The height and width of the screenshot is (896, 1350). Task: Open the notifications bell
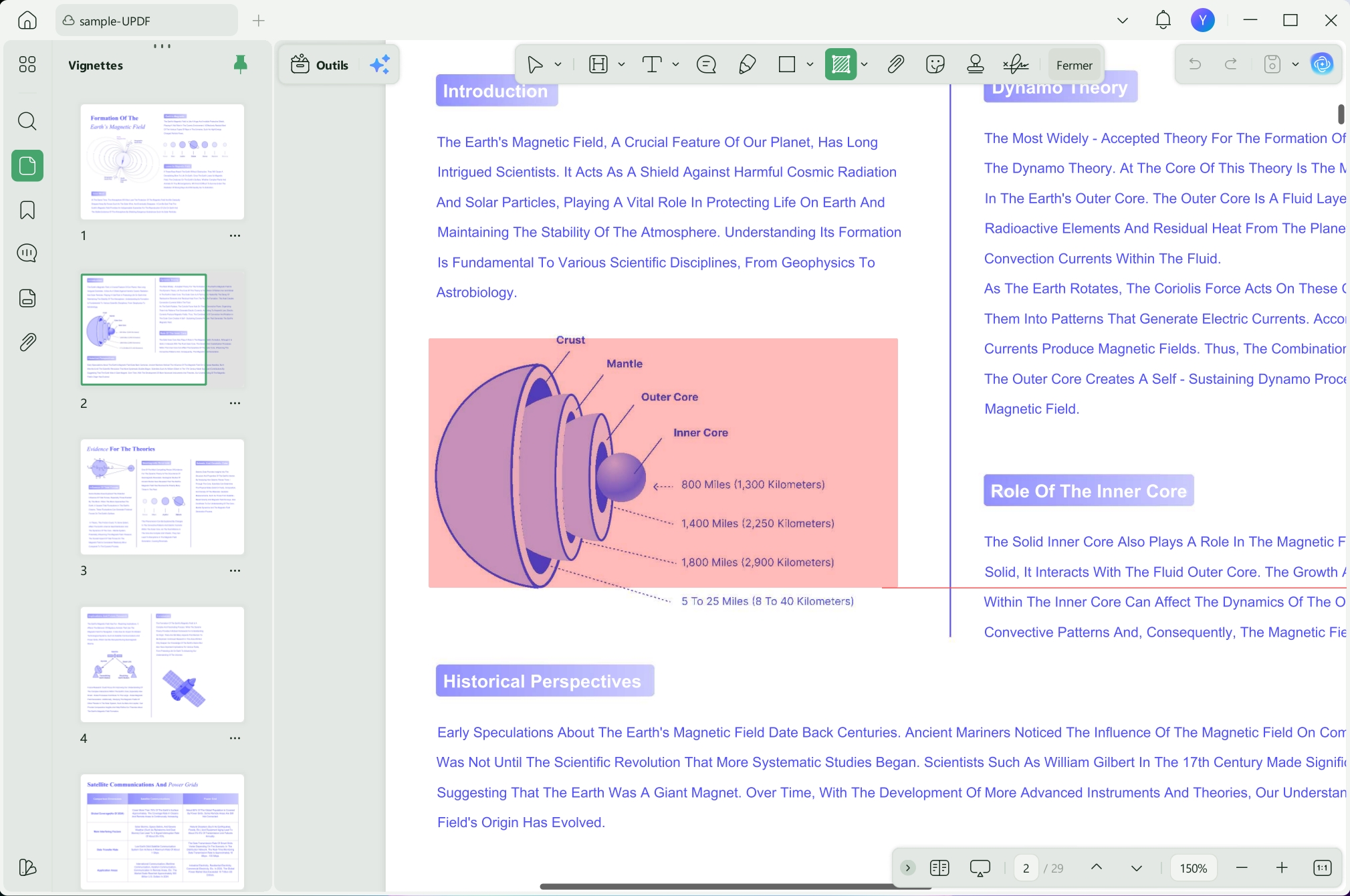[x=1163, y=20]
